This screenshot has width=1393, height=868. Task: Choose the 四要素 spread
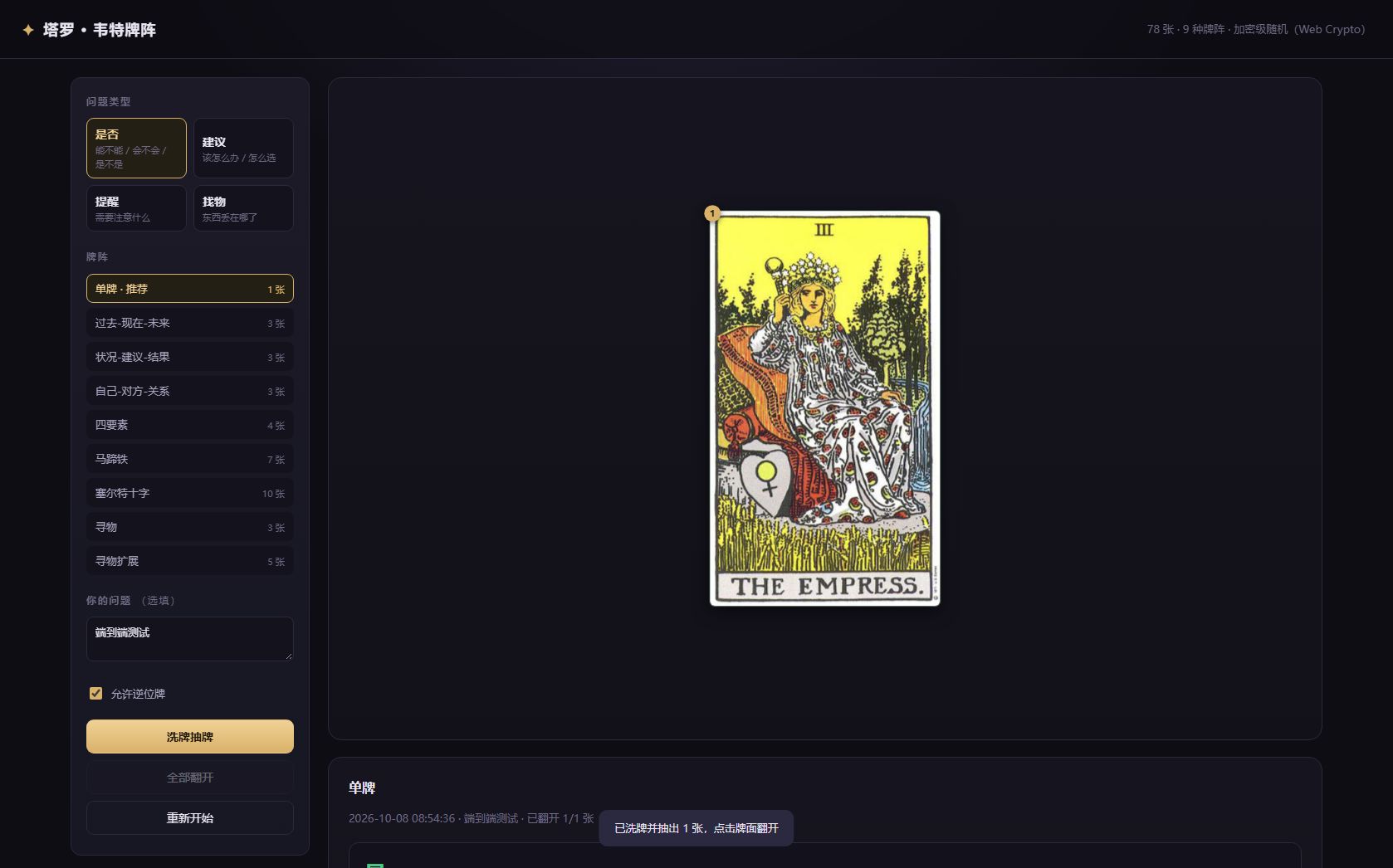pyautogui.click(x=190, y=425)
